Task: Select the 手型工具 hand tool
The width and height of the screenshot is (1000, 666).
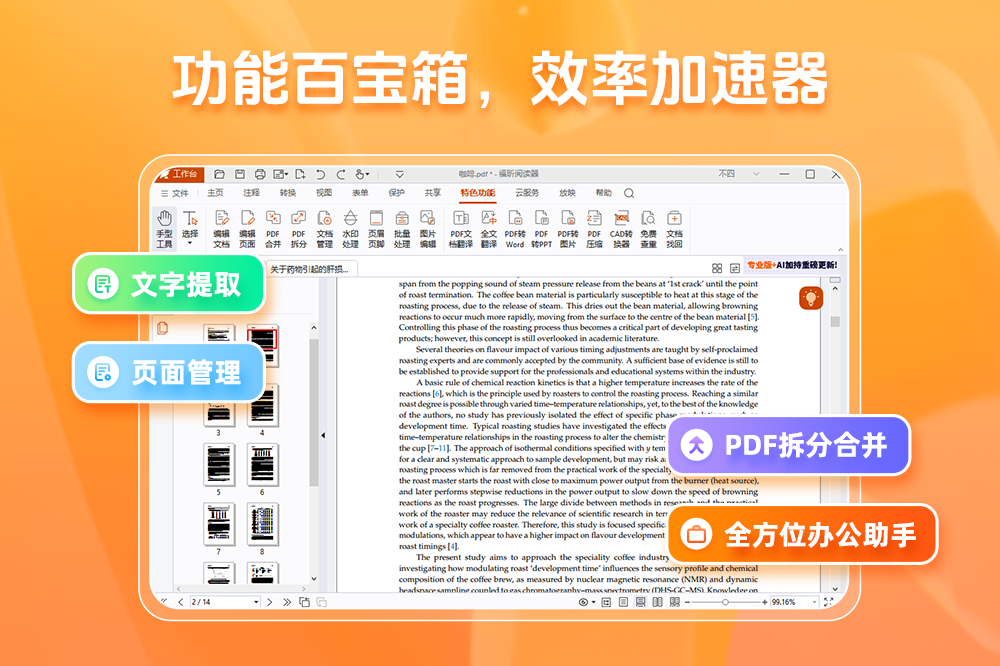Action: point(164,228)
